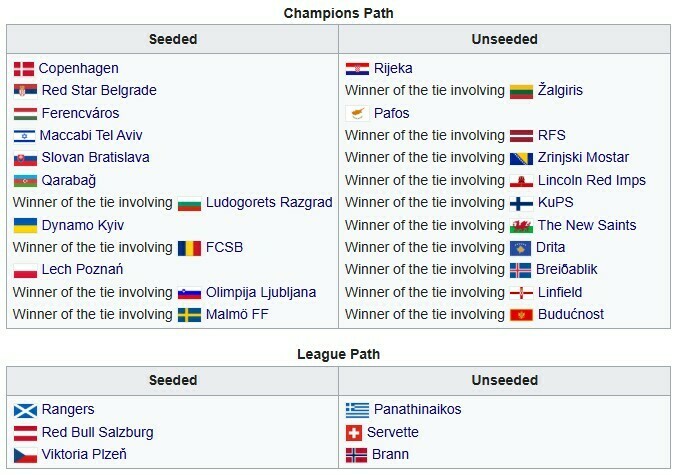This screenshot has height=475, width=676.
Task: Click the Denmark flag beside Copenhagen
Action: 24,69
